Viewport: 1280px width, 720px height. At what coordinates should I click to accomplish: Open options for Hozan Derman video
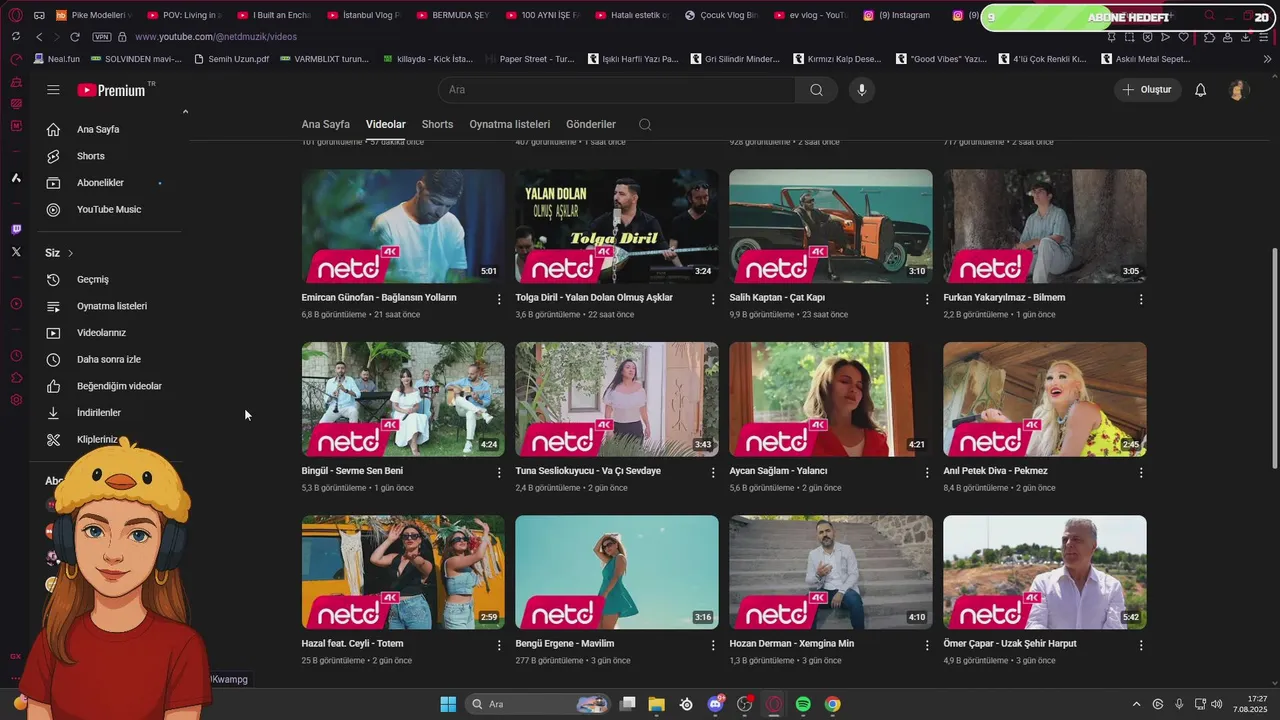[x=927, y=645]
